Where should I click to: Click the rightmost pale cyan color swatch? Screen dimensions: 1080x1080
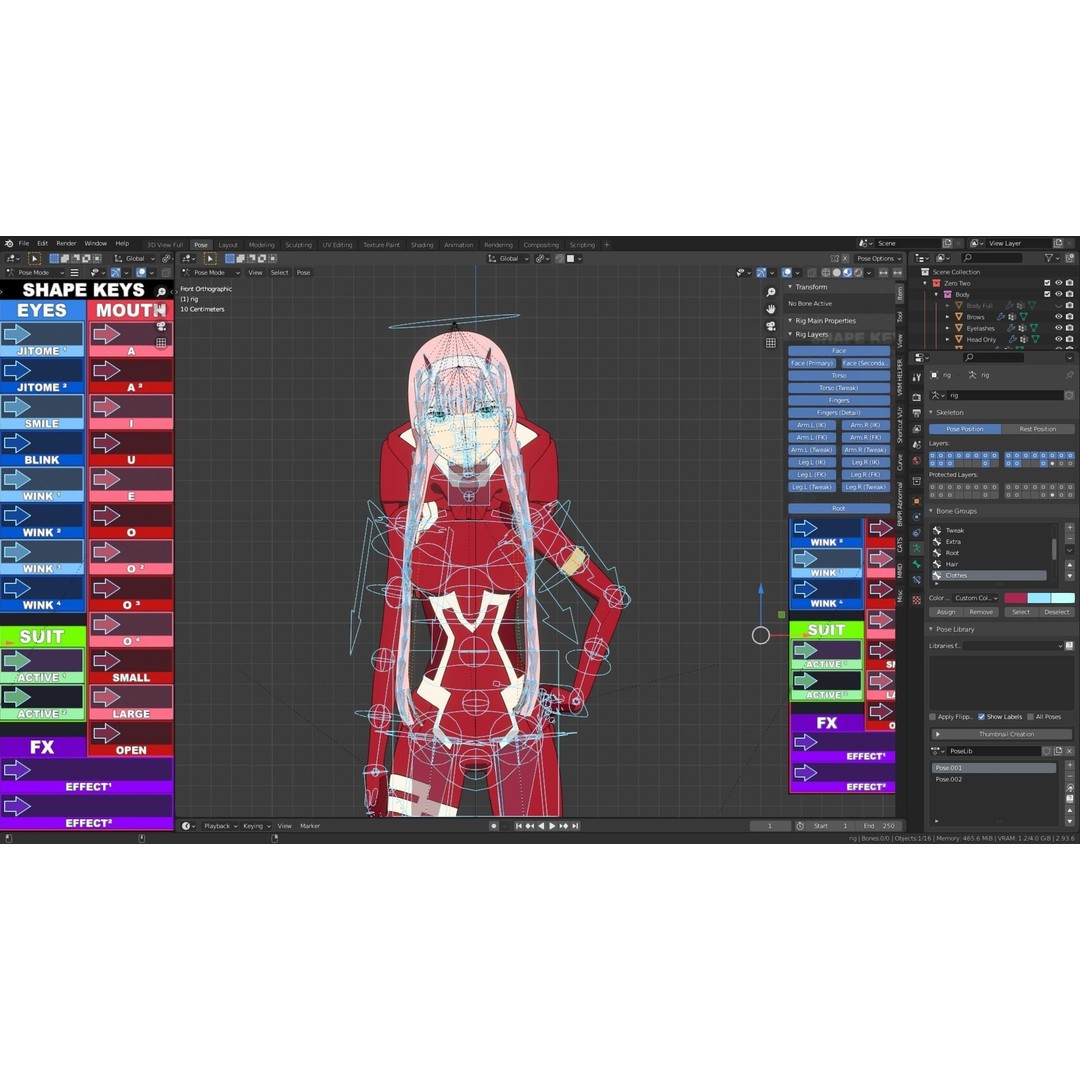[1063, 598]
